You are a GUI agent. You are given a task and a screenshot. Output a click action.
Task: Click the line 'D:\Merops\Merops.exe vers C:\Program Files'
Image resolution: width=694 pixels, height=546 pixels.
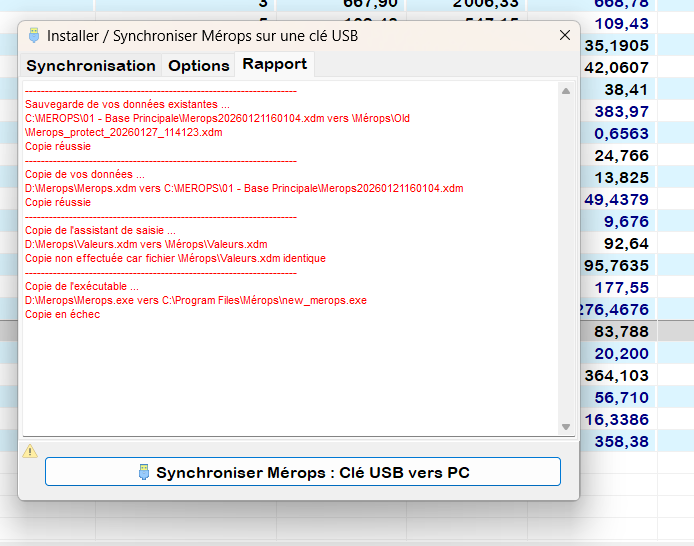(x=196, y=300)
